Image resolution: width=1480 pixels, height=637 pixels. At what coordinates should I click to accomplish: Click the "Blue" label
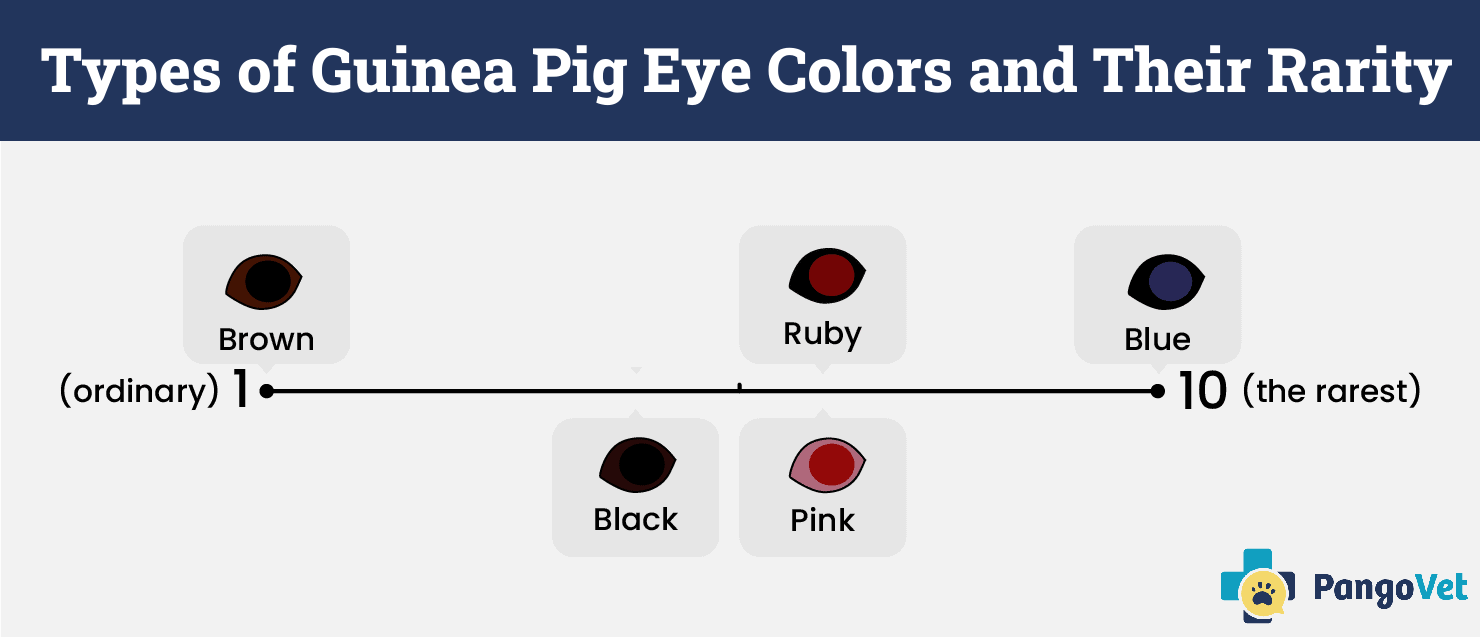pyautogui.click(x=1157, y=339)
